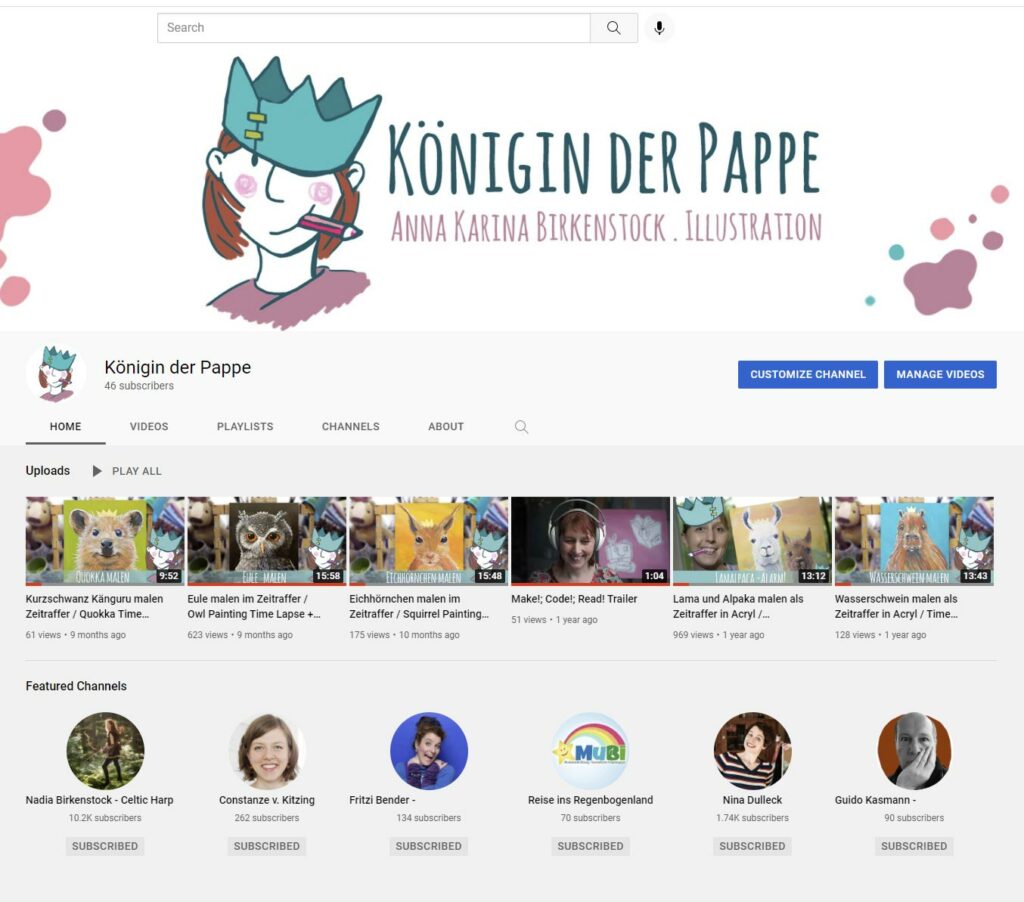Click the Customize Channel button
Screen dimensions: 1024x902
point(808,374)
